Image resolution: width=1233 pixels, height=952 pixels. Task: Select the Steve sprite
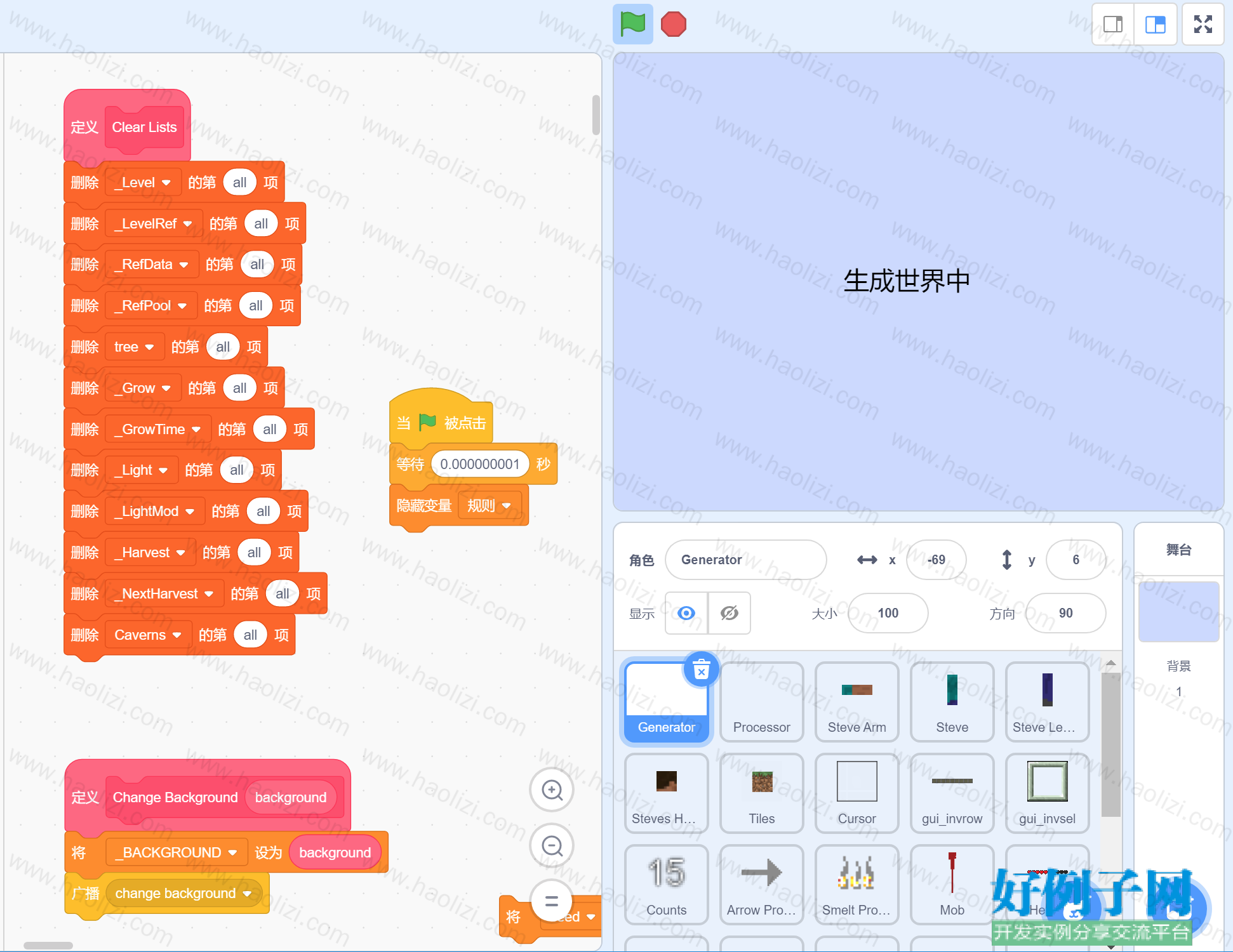pyautogui.click(x=952, y=702)
